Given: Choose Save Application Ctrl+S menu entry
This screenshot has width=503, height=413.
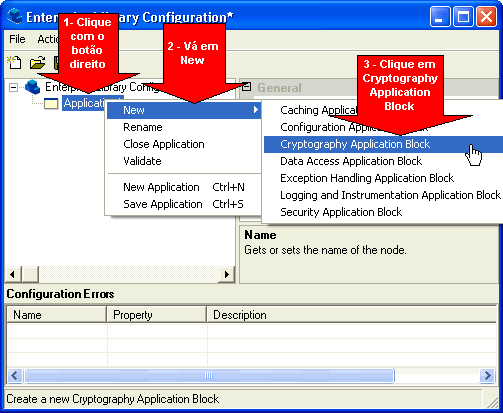Looking at the screenshot, I should coord(184,204).
